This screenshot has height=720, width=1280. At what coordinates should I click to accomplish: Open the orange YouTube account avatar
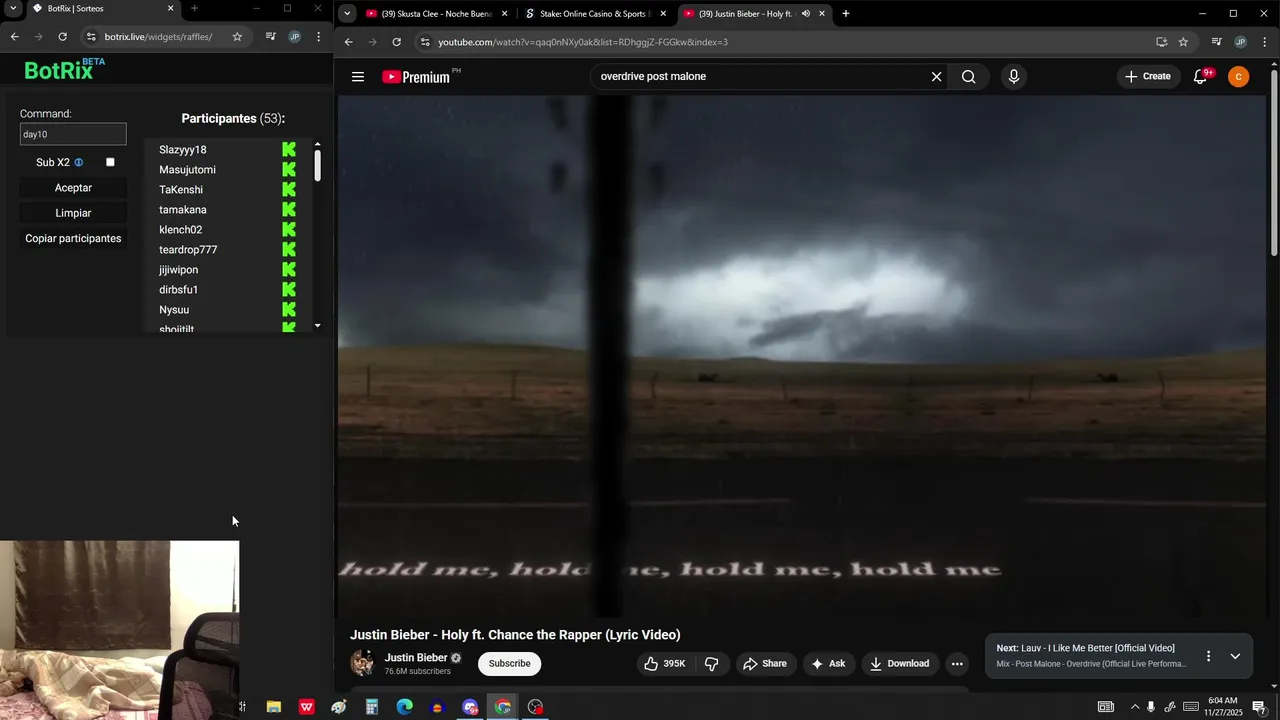(1238, 77)
